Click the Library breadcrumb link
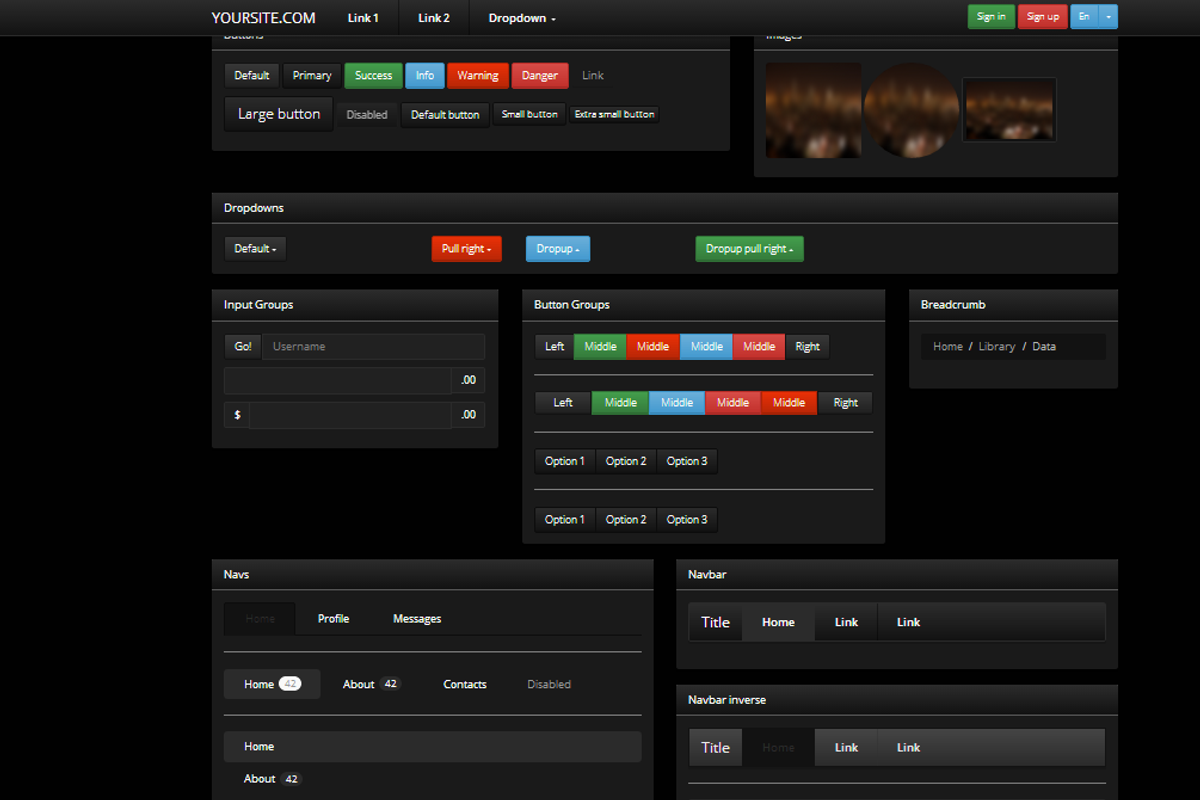The image size is (1200, 800). (x=996, y=346)
